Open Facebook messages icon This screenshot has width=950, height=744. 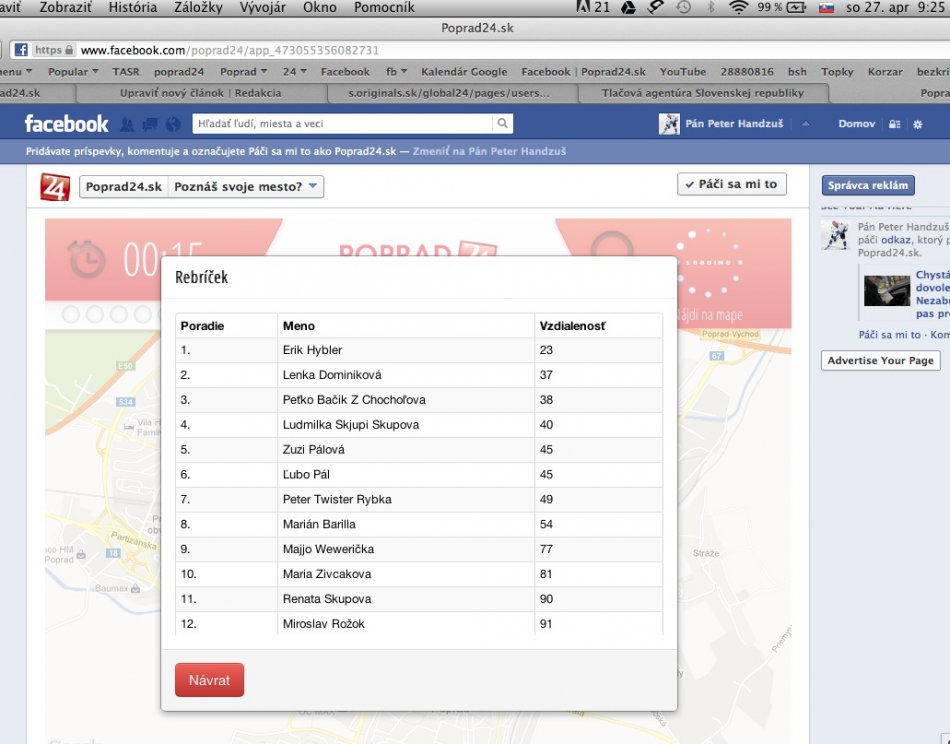150,124
